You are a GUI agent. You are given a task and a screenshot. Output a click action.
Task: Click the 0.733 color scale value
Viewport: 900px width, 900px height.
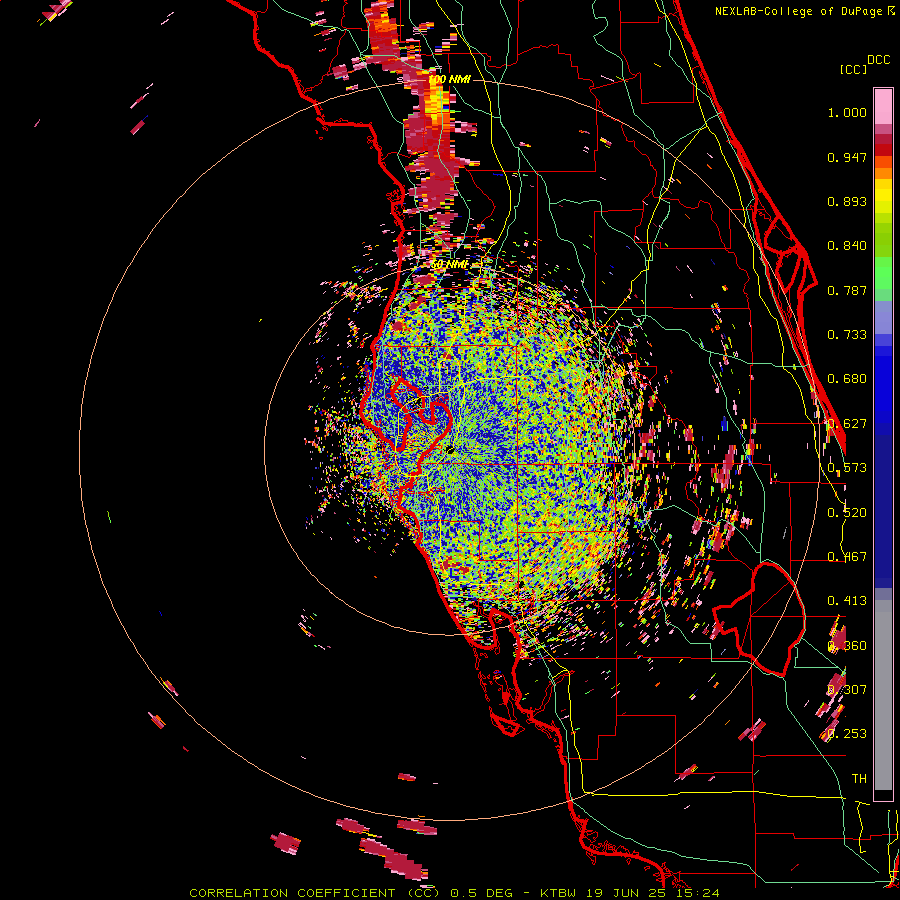pyautogui.click(x=847, y=335)
